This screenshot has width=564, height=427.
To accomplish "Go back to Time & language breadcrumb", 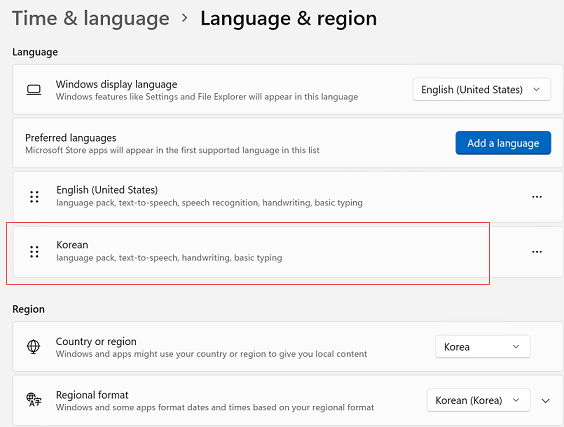I will 91,18.
